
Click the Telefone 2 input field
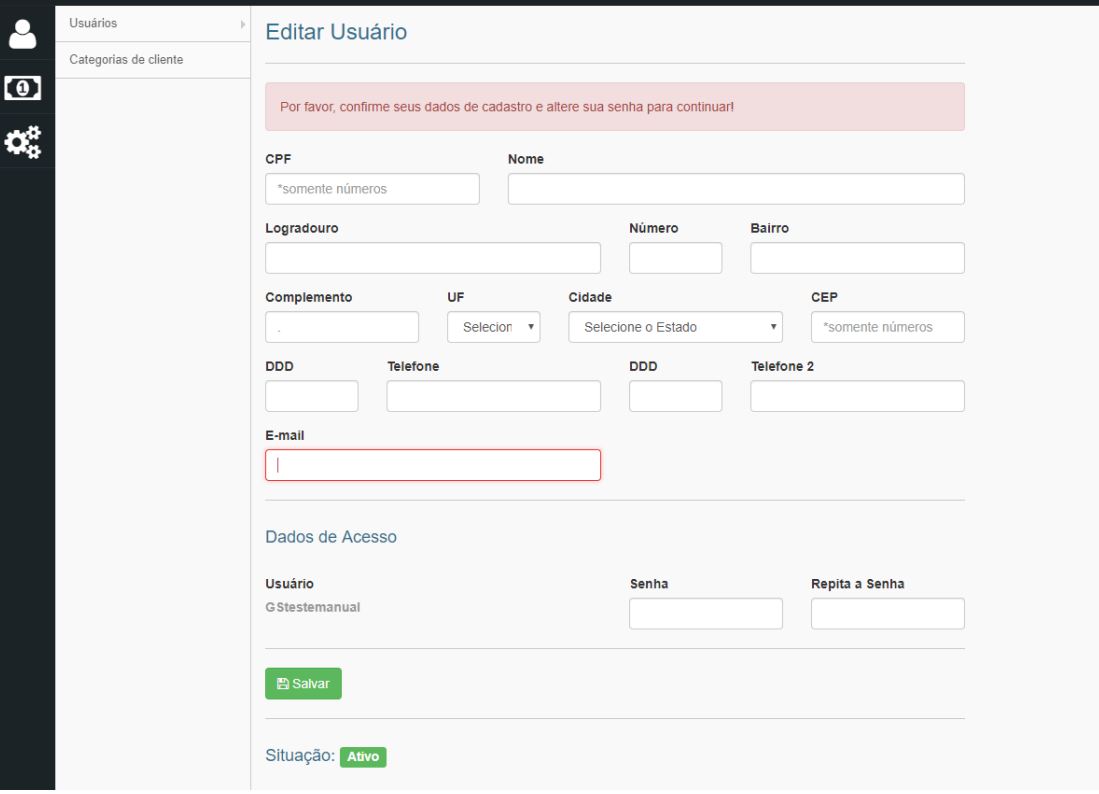[x=857, y=396]
